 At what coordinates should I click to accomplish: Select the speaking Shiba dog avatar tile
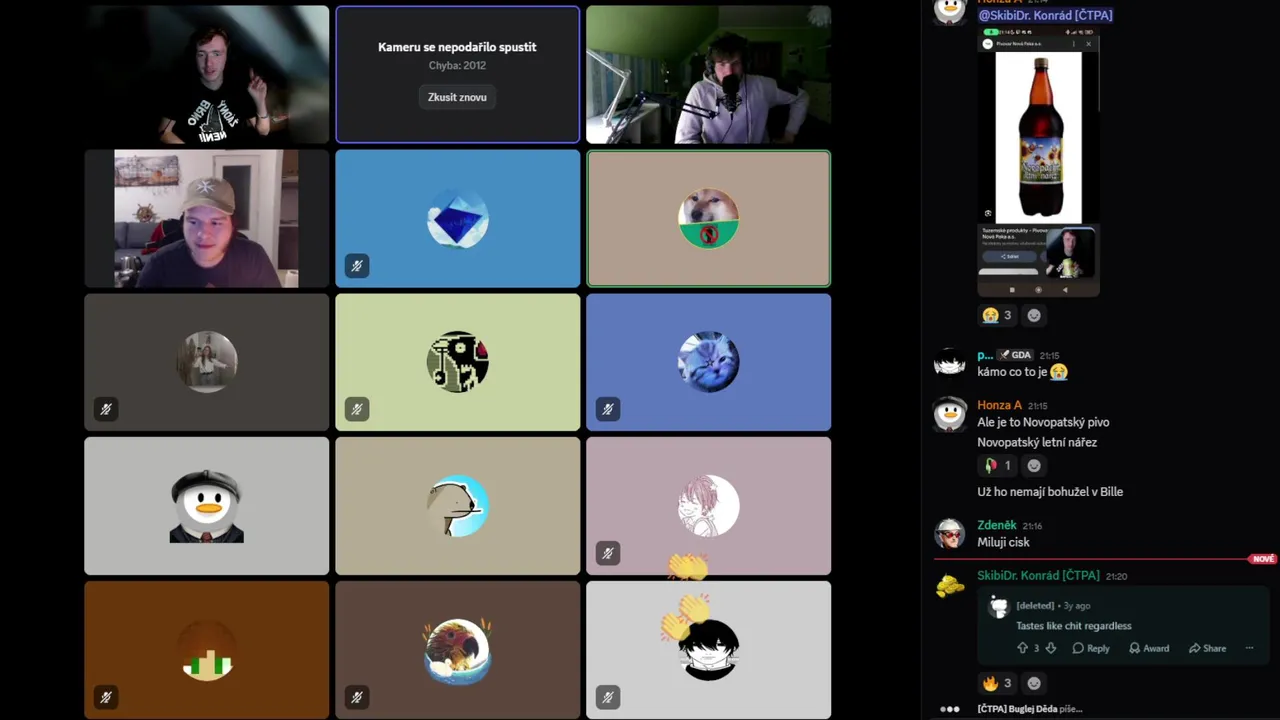tap(708, 219)
